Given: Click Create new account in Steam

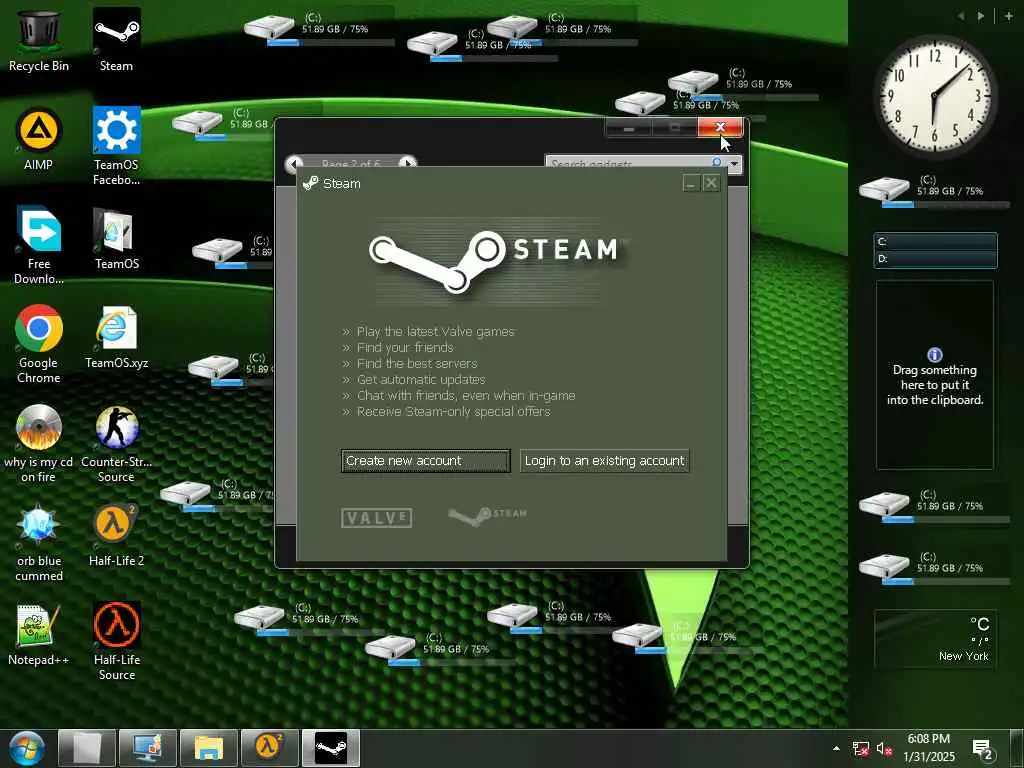Looking at the screenshot, I should tap(425, 460).
